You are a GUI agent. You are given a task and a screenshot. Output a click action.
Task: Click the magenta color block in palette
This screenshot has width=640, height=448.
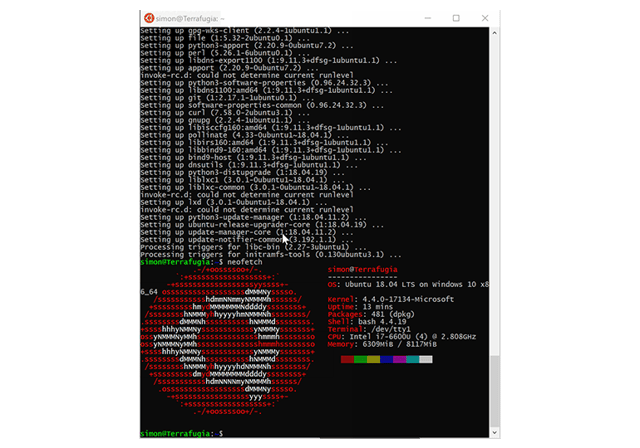400,359
